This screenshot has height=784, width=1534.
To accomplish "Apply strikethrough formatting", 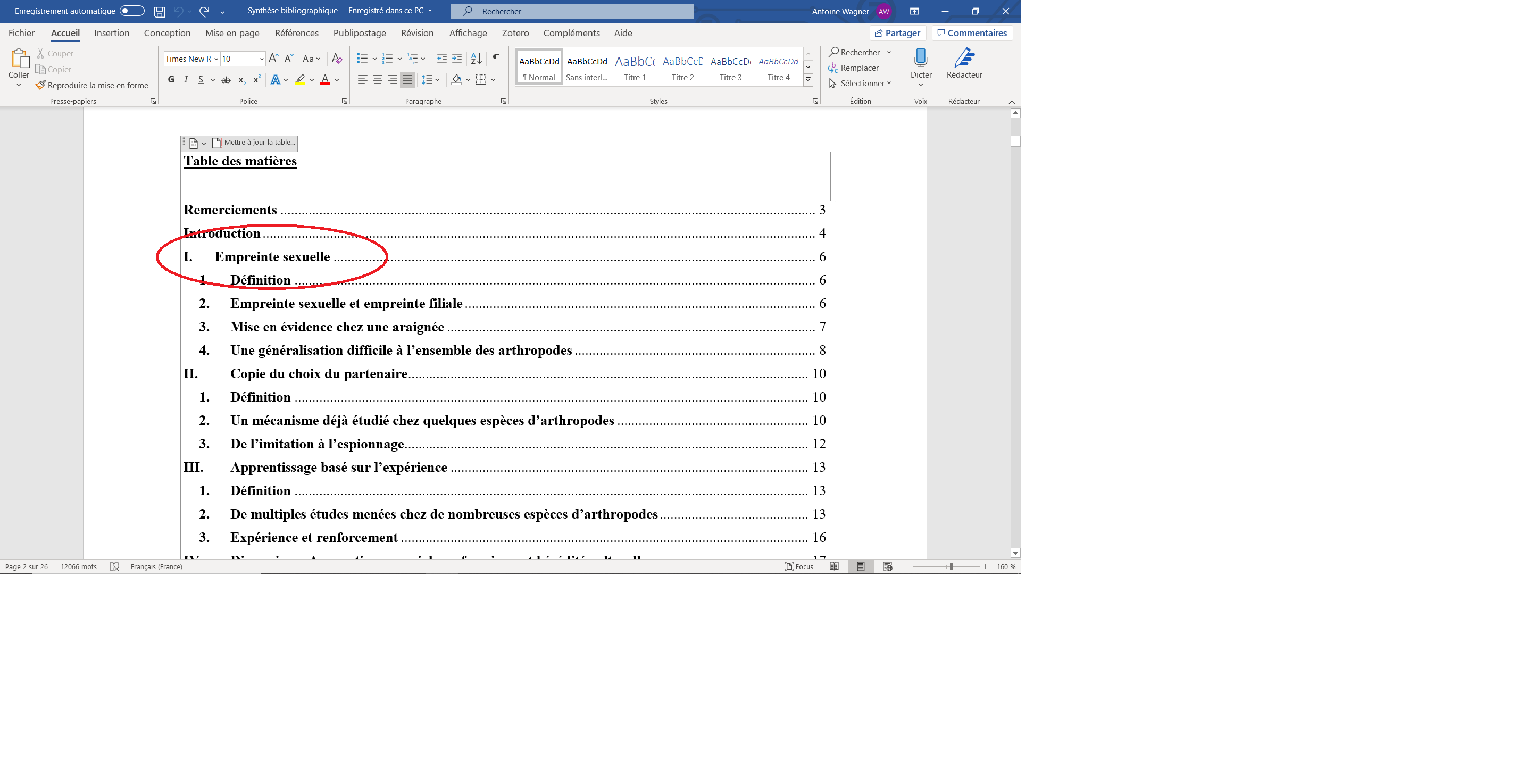I will pyautogui.click(x=226, y=80).
